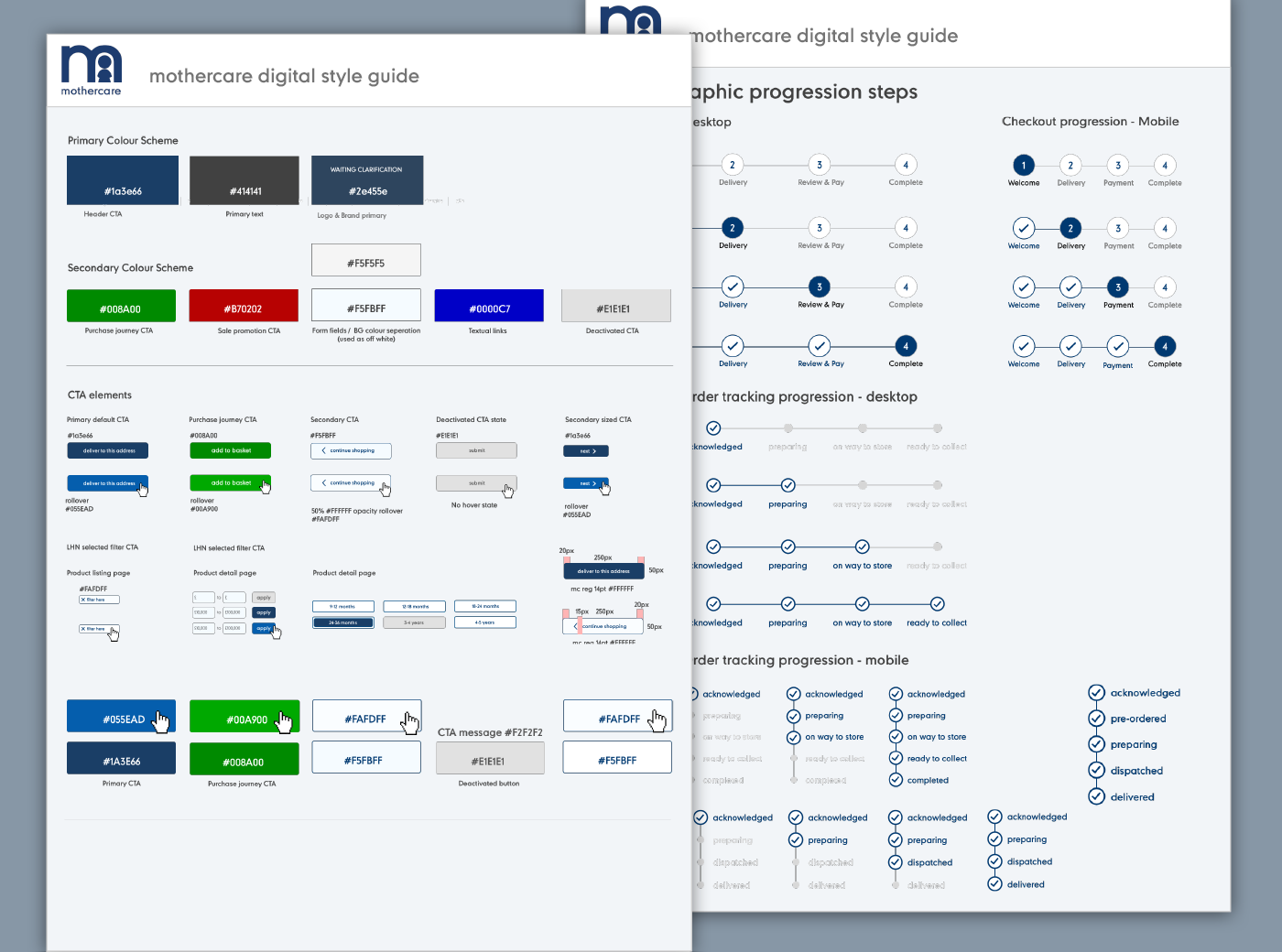The image size is (1282, 952).
Task: Click the greyed '3-4 years' age filter
Action: [x=415, y=622]
